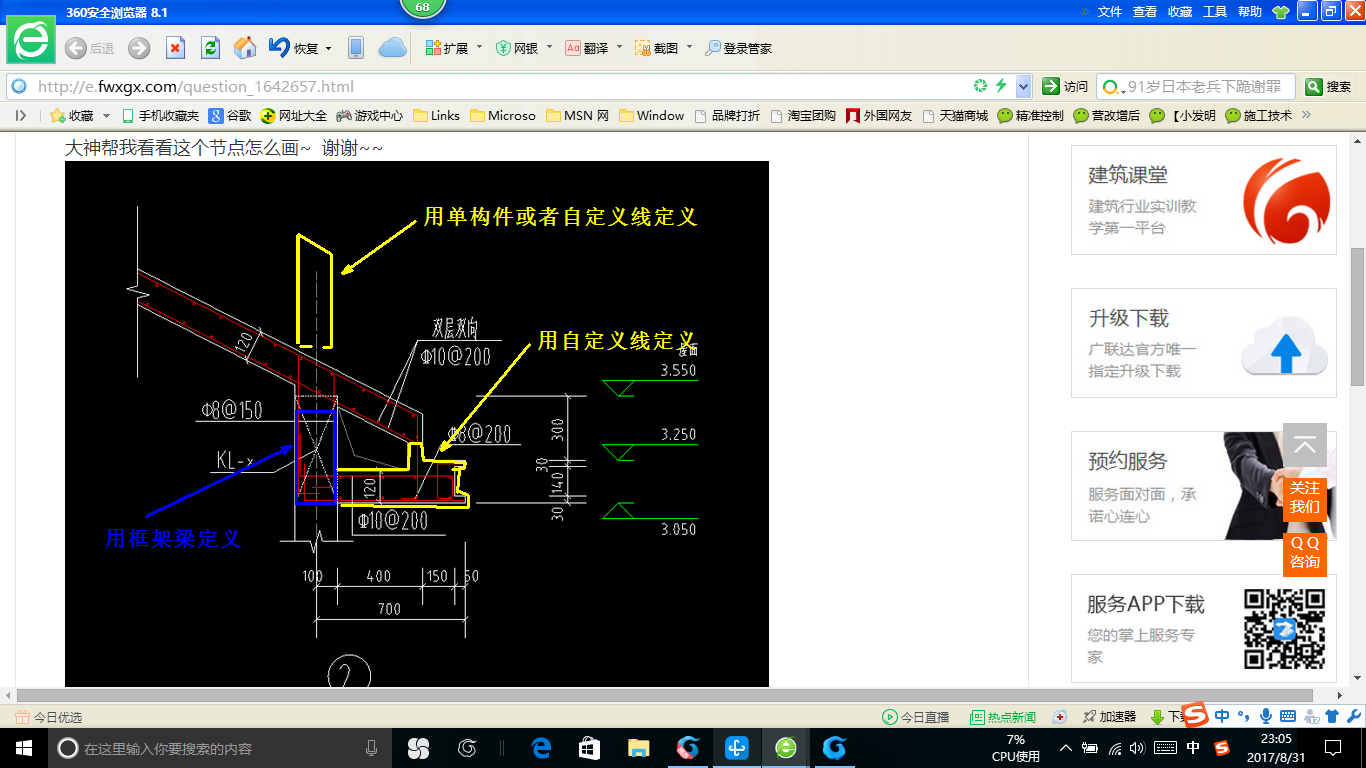Click the 加速器 accelerator button
This screenshot has height=768, width=1366.
click(x=1110, y=717)
